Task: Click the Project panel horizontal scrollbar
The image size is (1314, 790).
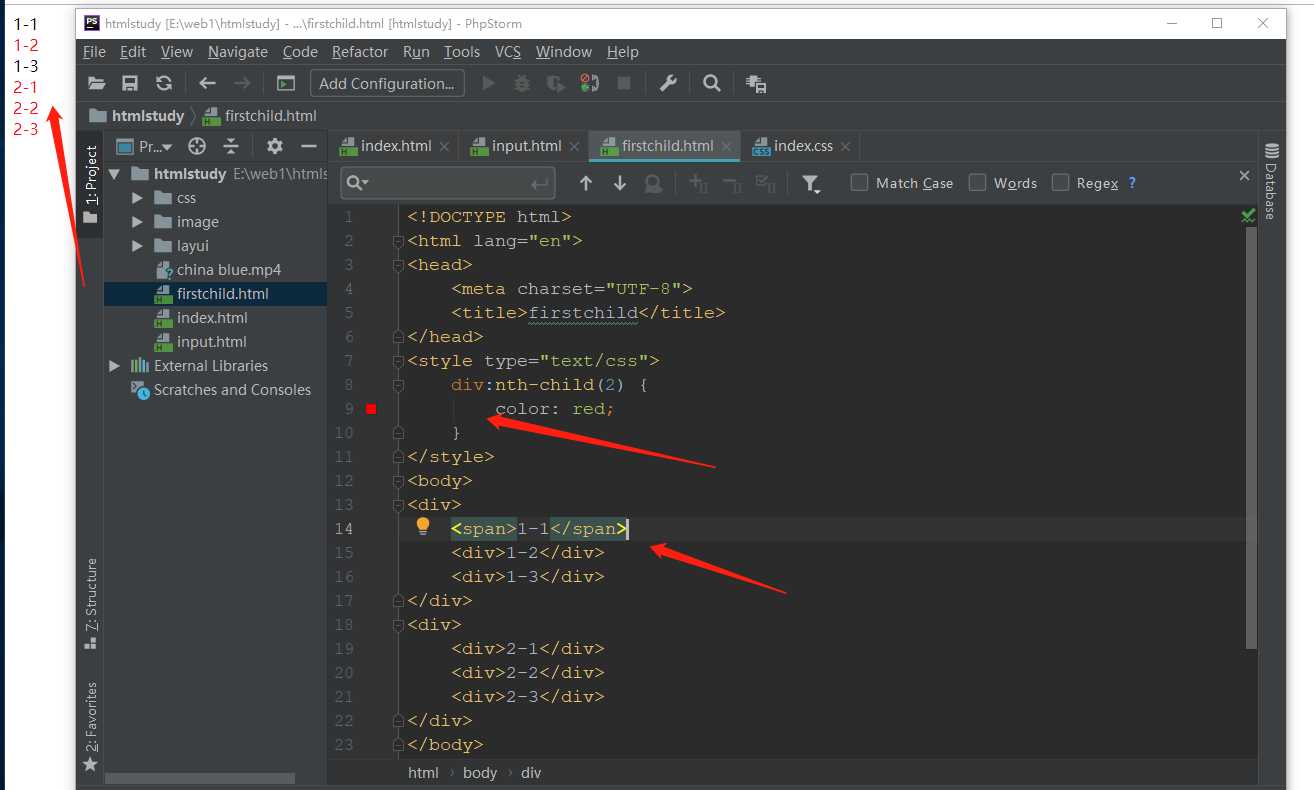Action: (x=199, y=778)
